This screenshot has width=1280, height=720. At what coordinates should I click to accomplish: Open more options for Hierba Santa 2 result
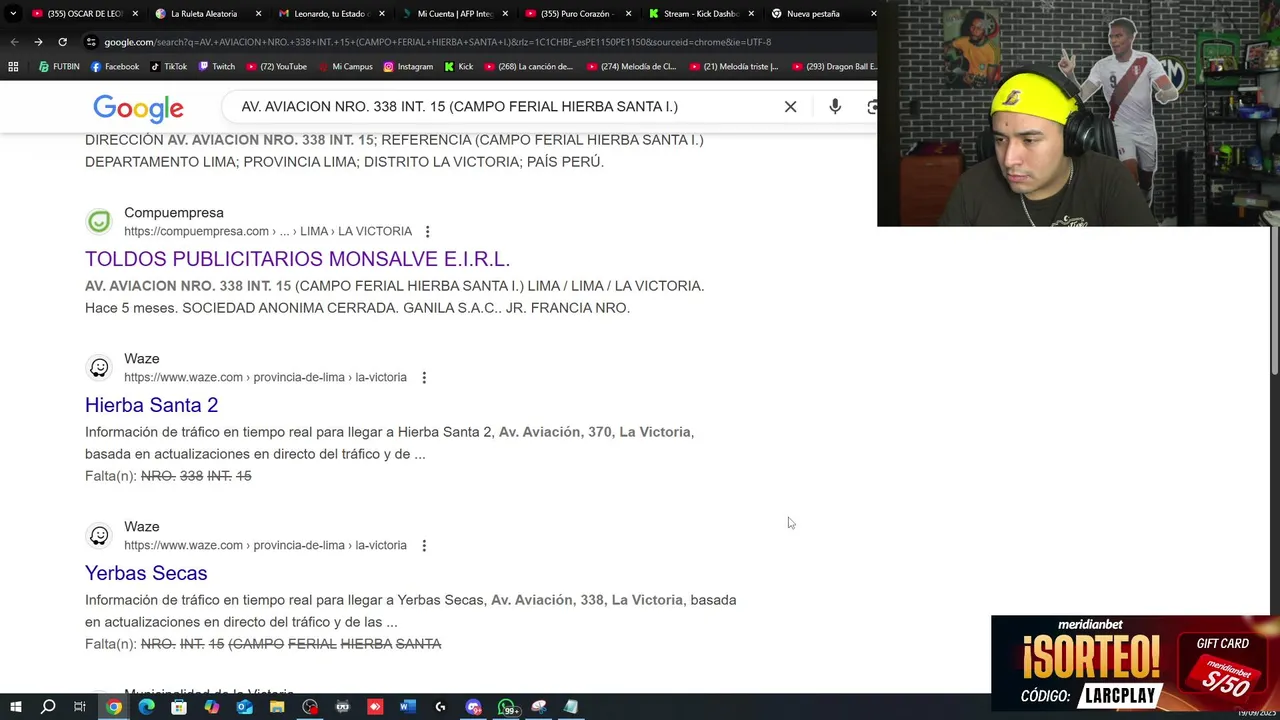point(424,378)
